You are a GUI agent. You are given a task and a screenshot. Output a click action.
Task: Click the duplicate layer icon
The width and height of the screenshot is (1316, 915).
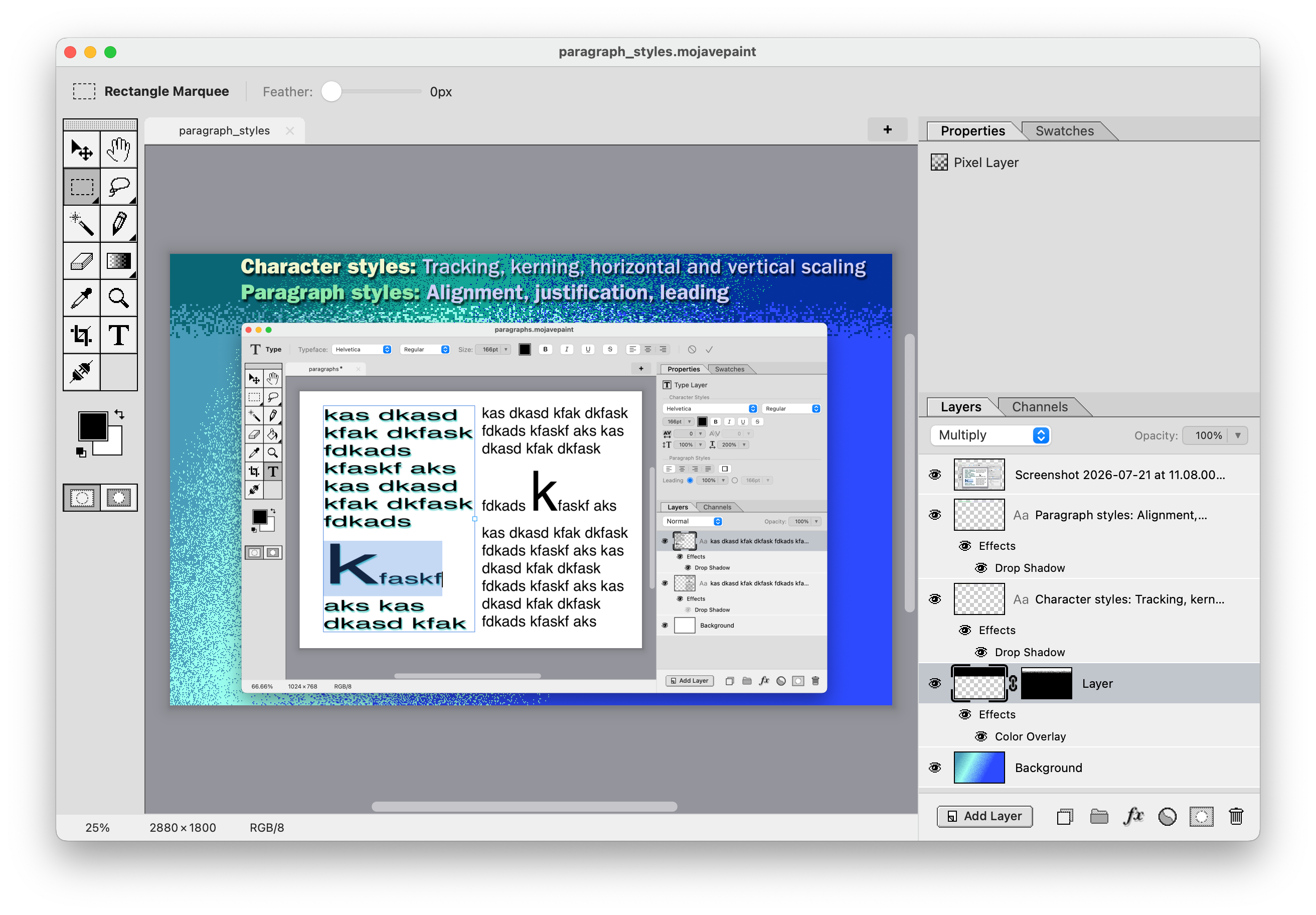pos(1064,816)
